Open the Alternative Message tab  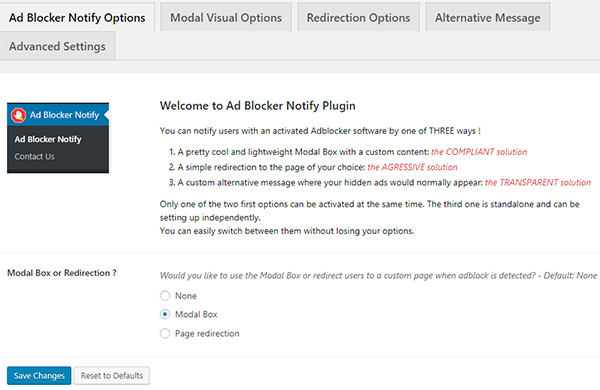(488, 18)
